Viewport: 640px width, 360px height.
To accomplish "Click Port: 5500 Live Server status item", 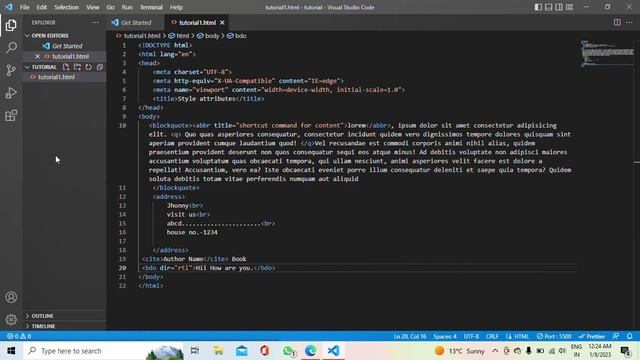I will click(554, 336).
